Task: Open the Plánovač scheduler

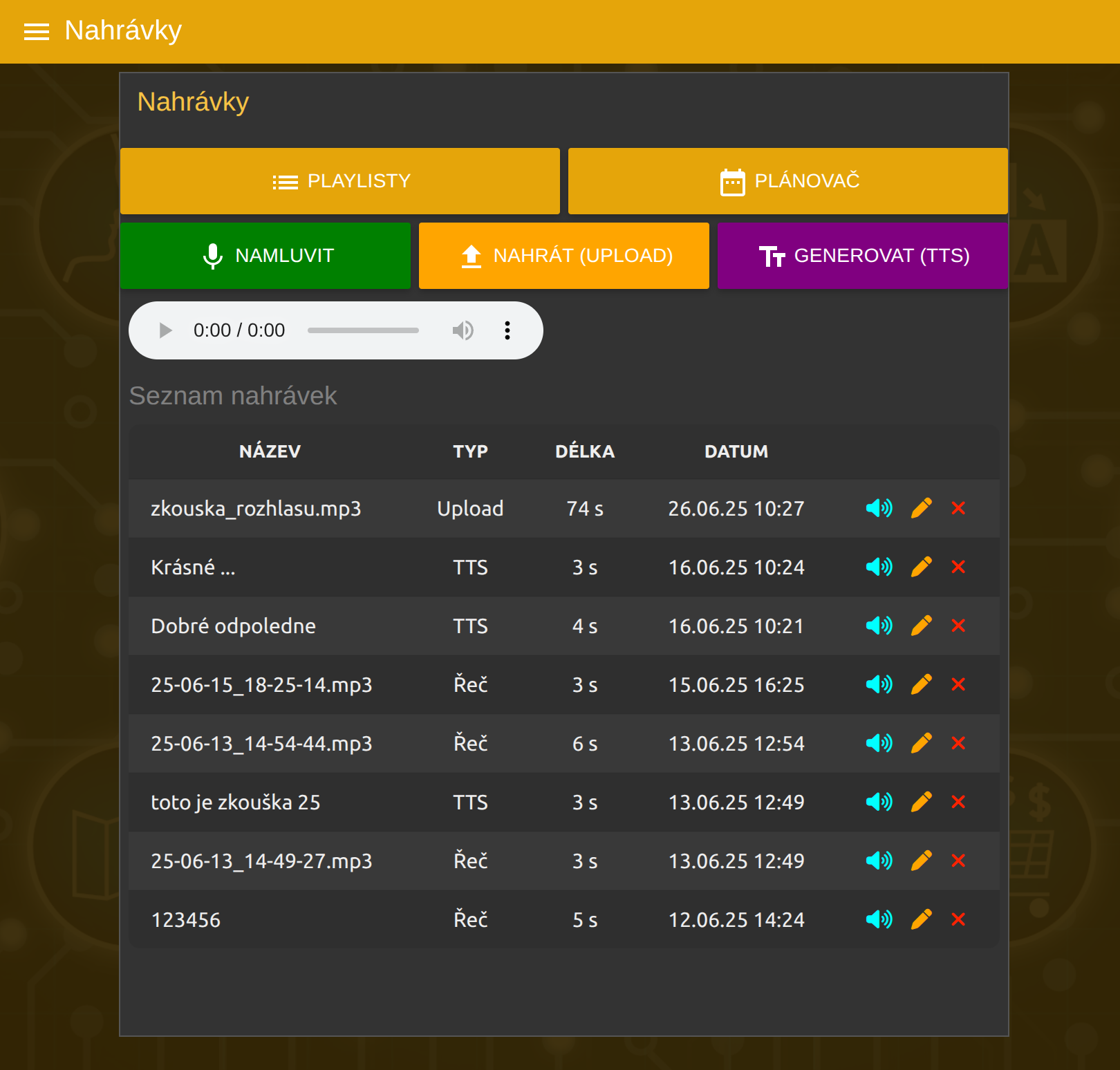Action: pyautogui.click(x=788, y=181)
